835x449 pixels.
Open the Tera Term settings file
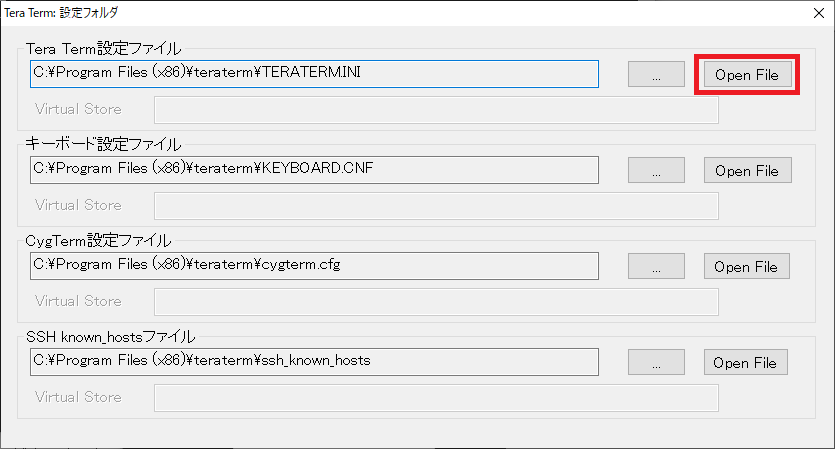(746, 75)
